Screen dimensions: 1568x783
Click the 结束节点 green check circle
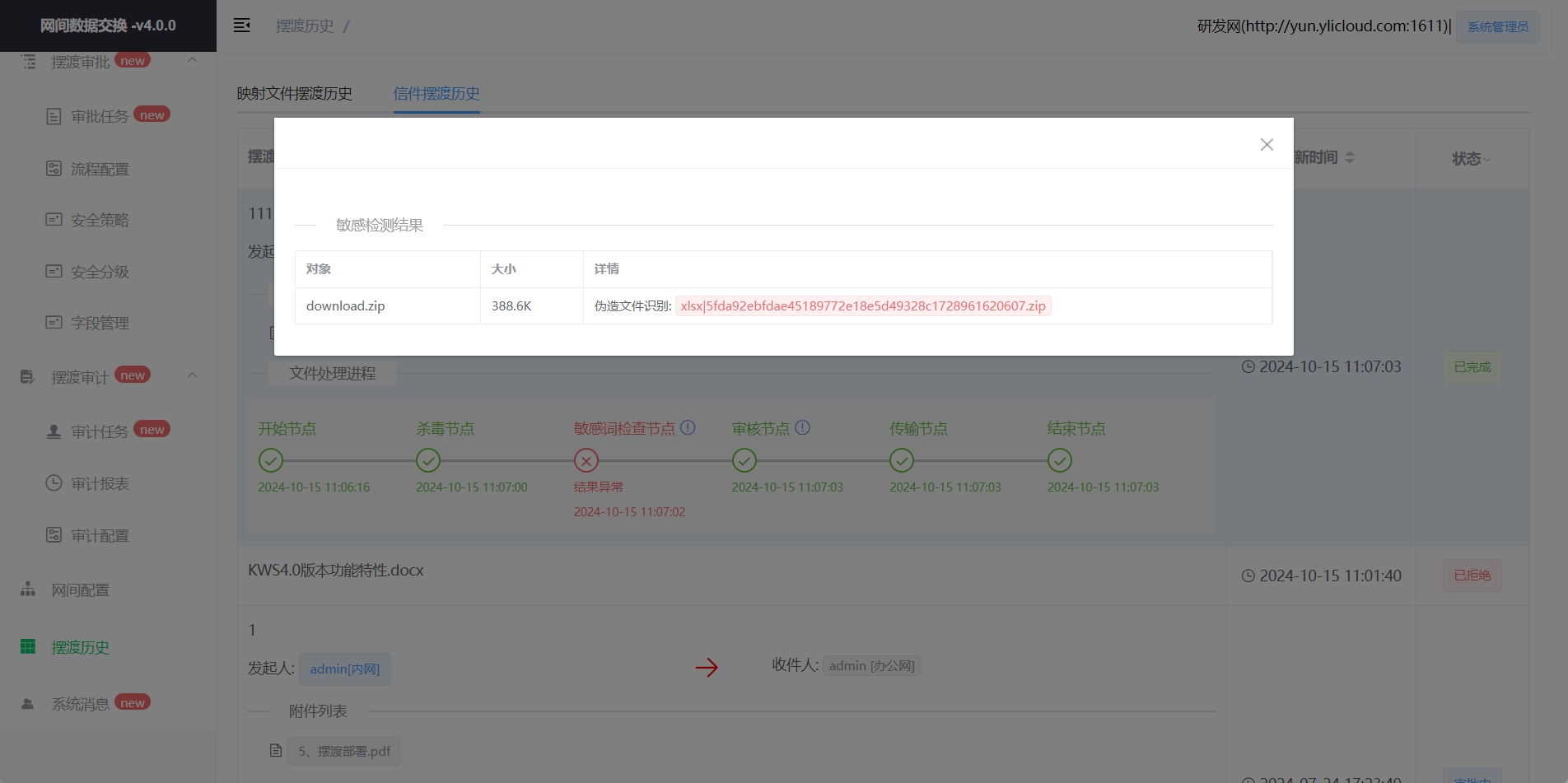coord(1059,460)
